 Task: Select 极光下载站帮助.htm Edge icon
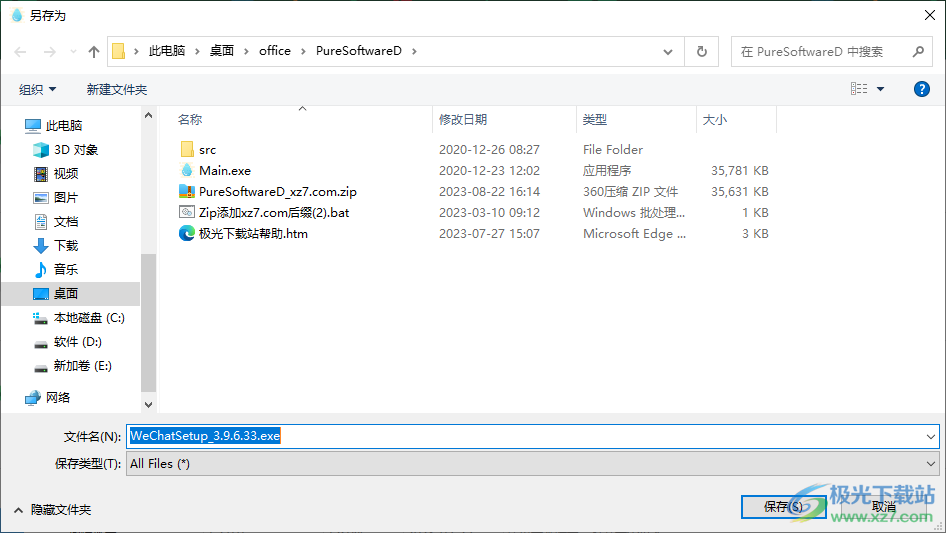(x=187, y=233)
